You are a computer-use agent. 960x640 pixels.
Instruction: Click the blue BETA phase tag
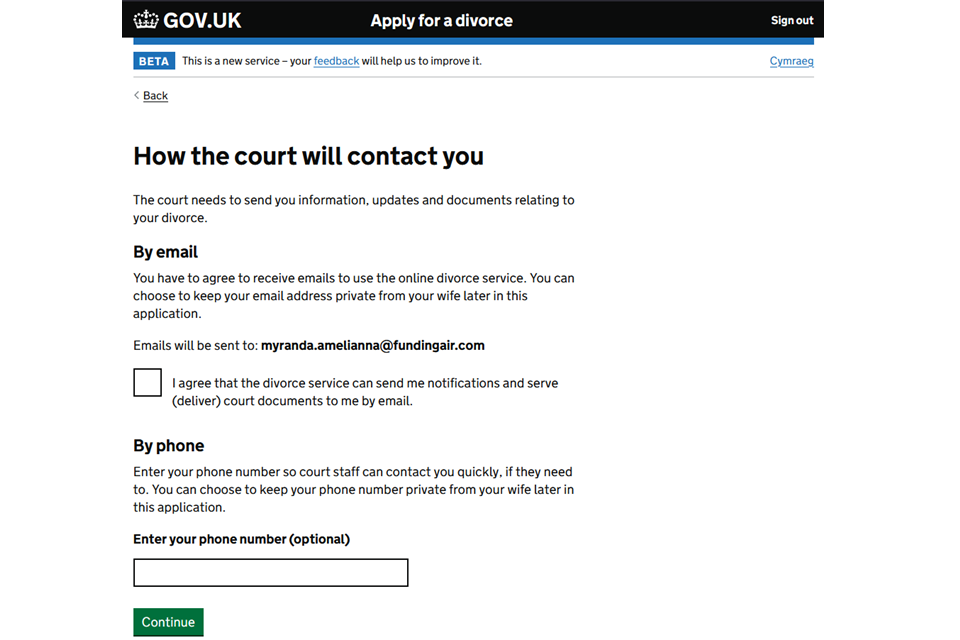154,61
